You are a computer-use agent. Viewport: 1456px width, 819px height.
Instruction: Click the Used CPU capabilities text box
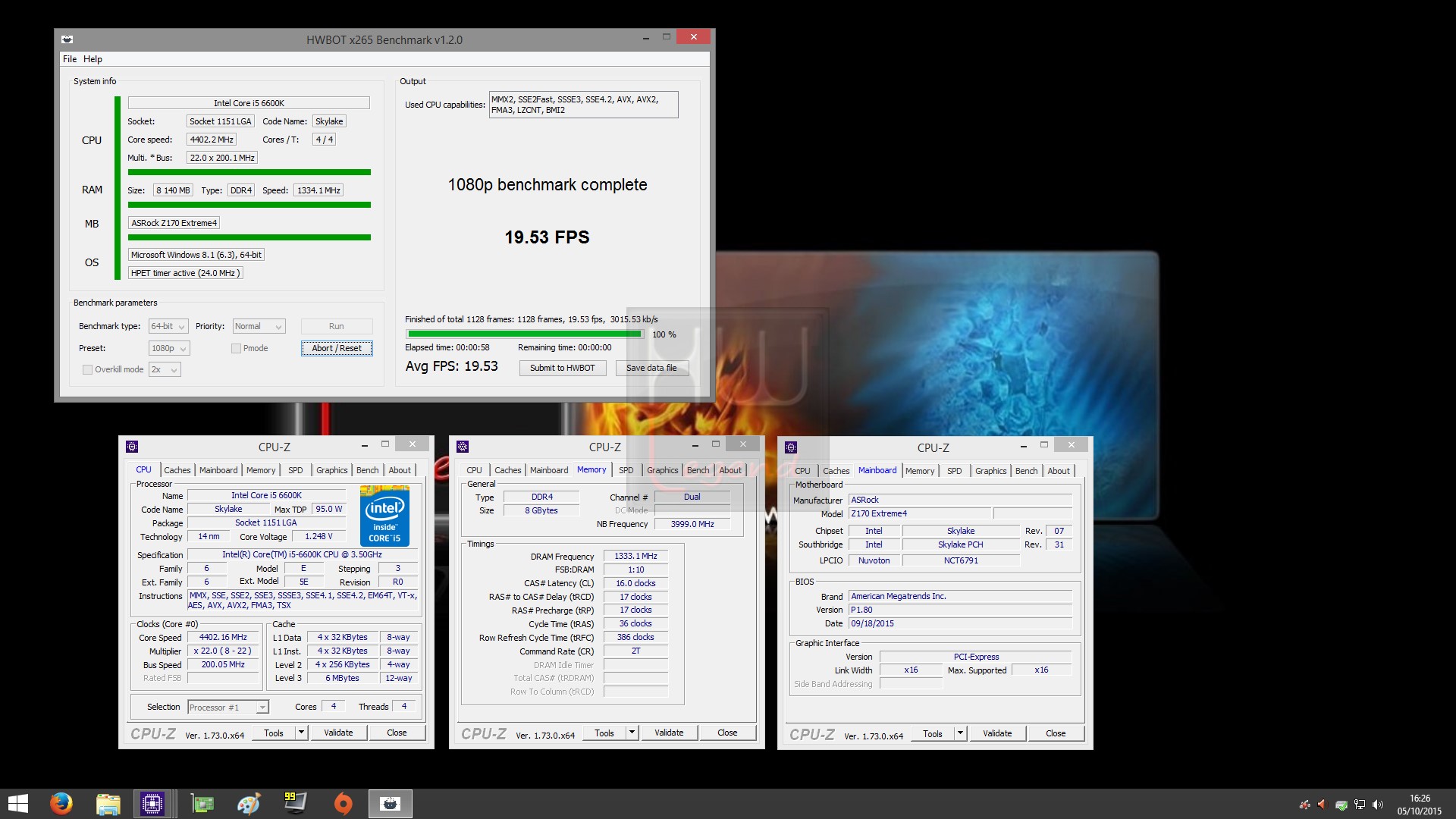point(583,105)
